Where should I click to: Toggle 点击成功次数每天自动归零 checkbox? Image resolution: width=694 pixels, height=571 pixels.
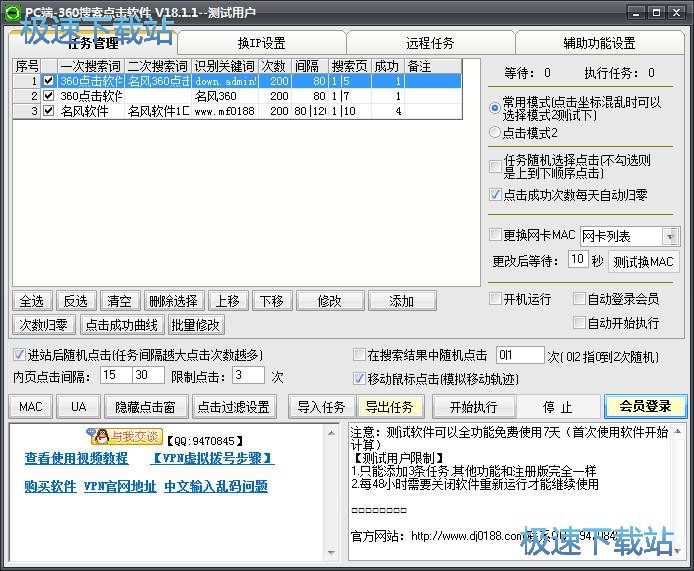(495, 194)
